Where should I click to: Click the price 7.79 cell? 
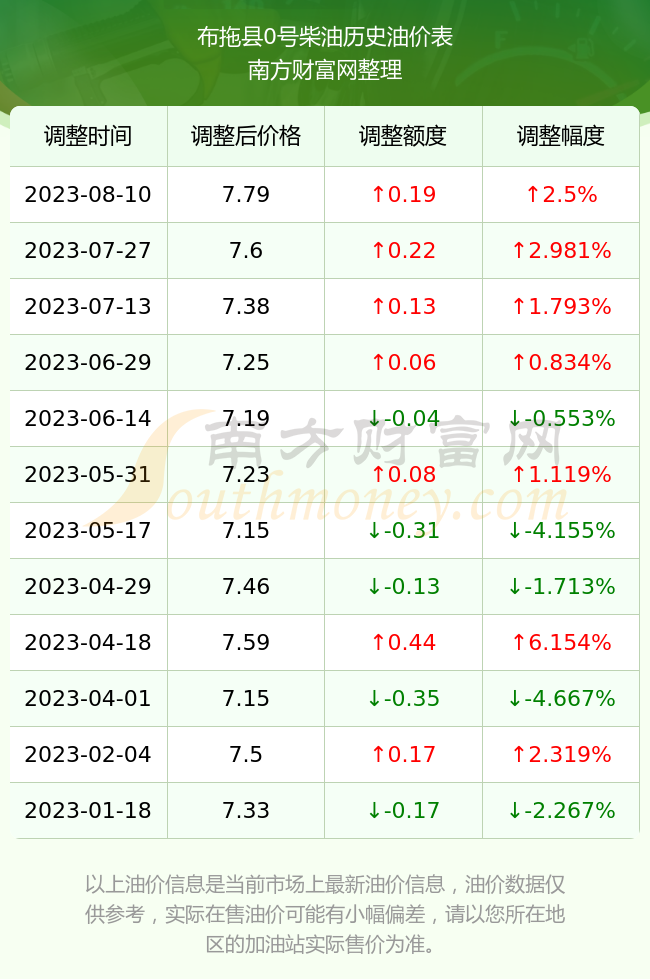(246, 194)
